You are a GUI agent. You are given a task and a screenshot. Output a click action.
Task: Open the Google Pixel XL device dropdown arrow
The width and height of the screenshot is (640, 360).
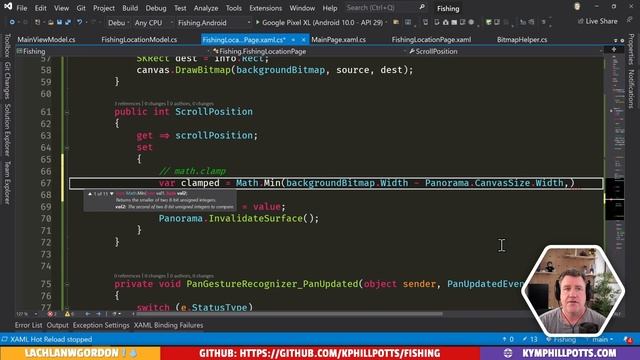[386, 23]
